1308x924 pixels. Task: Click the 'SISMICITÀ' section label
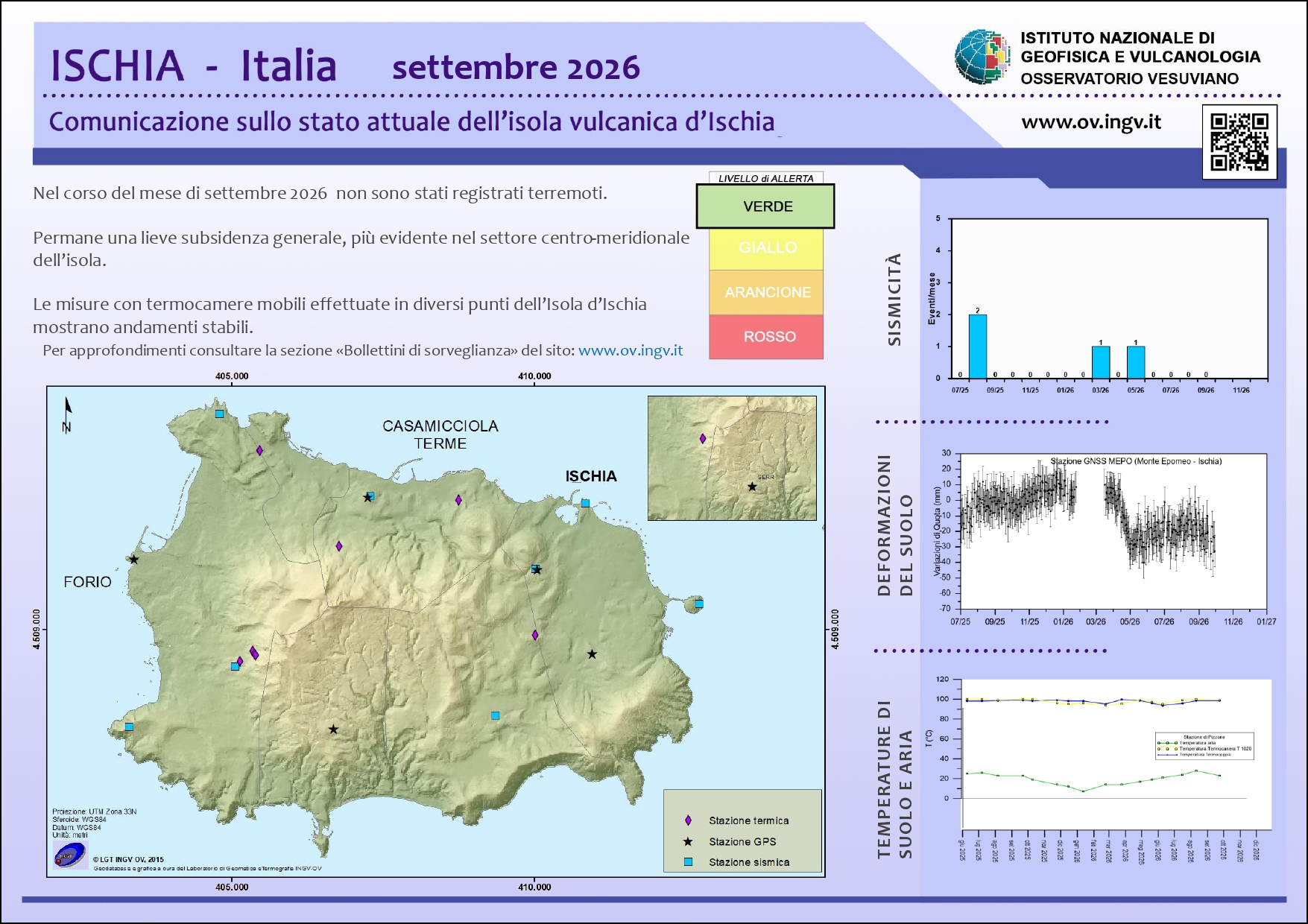point(894,299)
